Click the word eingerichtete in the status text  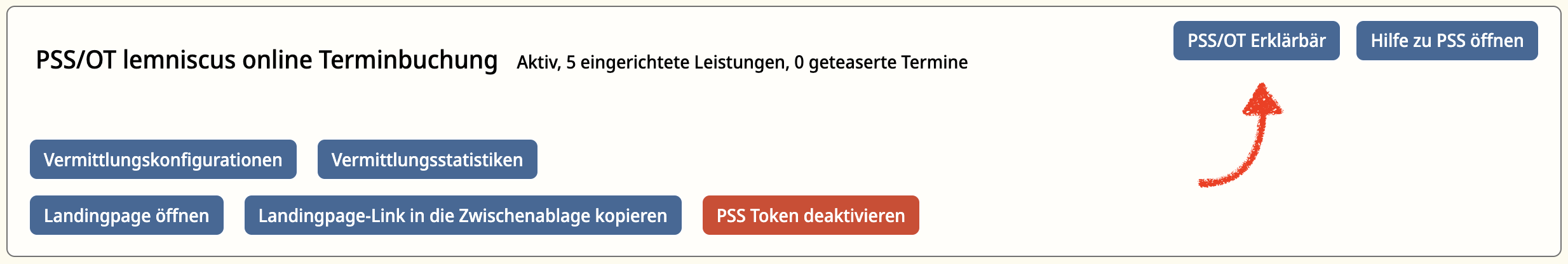(x=635, y=63)
